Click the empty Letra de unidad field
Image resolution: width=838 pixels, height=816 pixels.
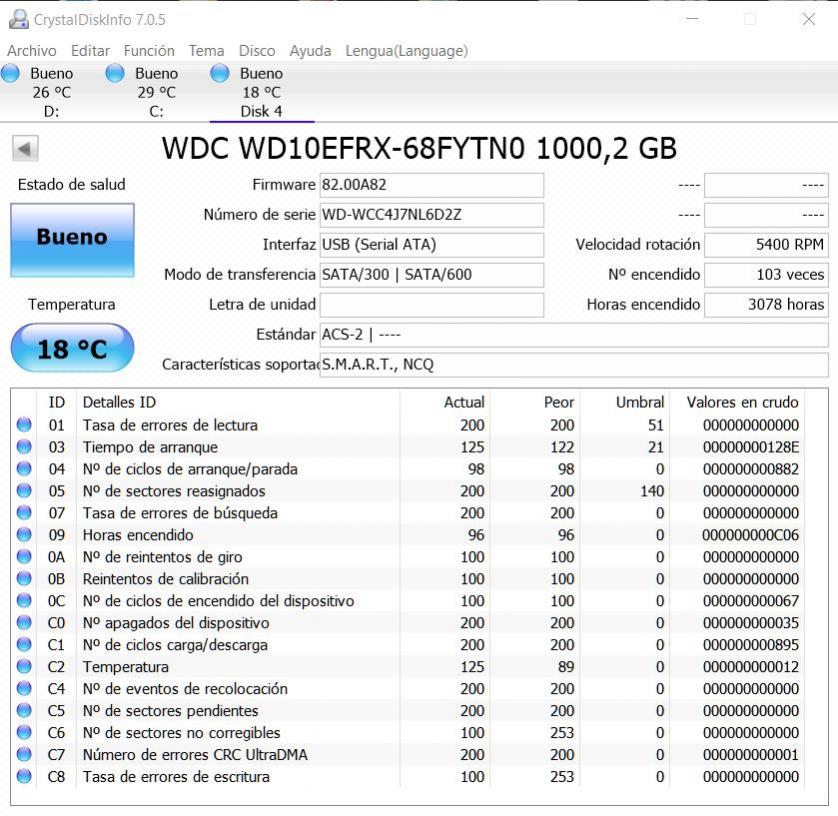click(x=432, y=305)
